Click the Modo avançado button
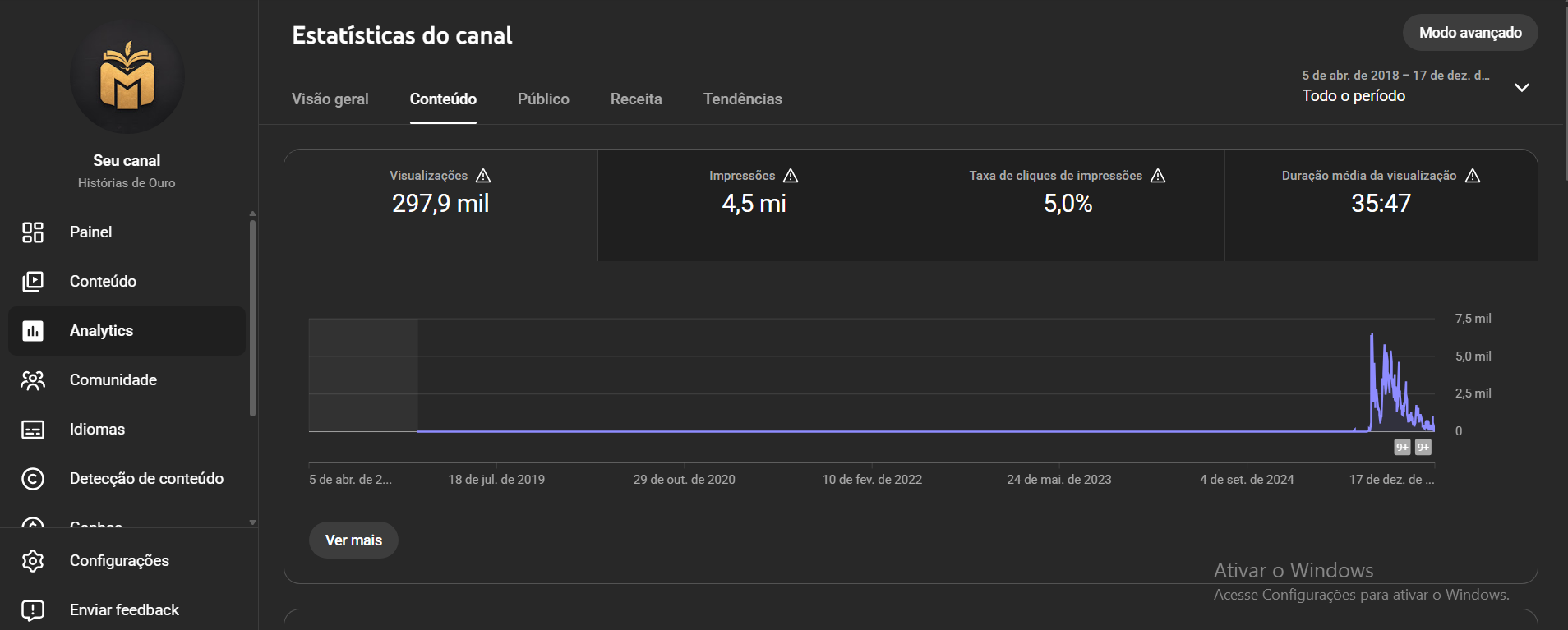Viewport: 1568px width, 630px height. (x=1469, y=33)
